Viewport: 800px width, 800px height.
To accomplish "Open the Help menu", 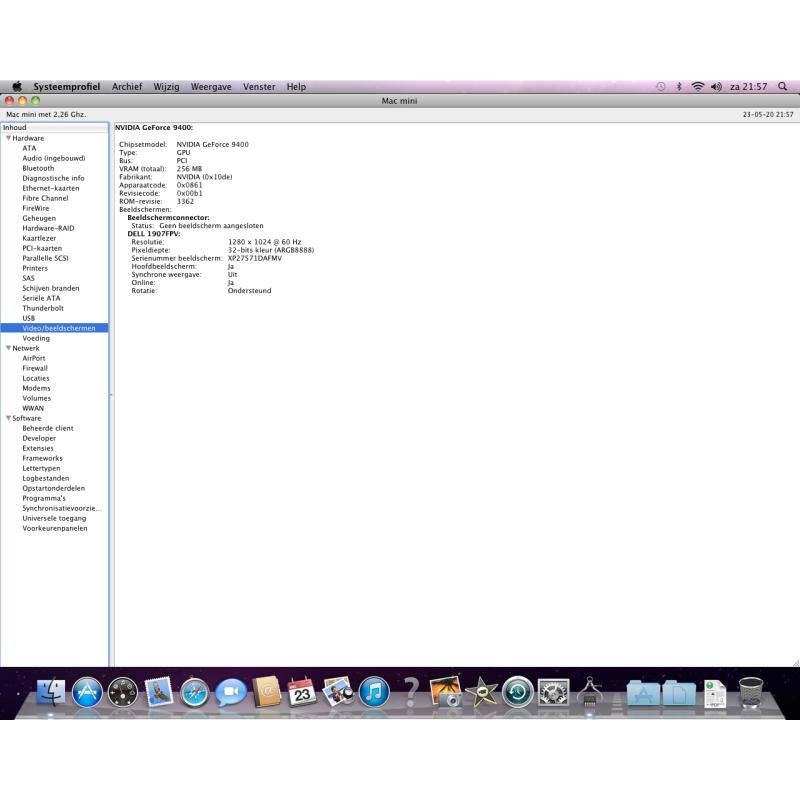I will tap(296, 86).
